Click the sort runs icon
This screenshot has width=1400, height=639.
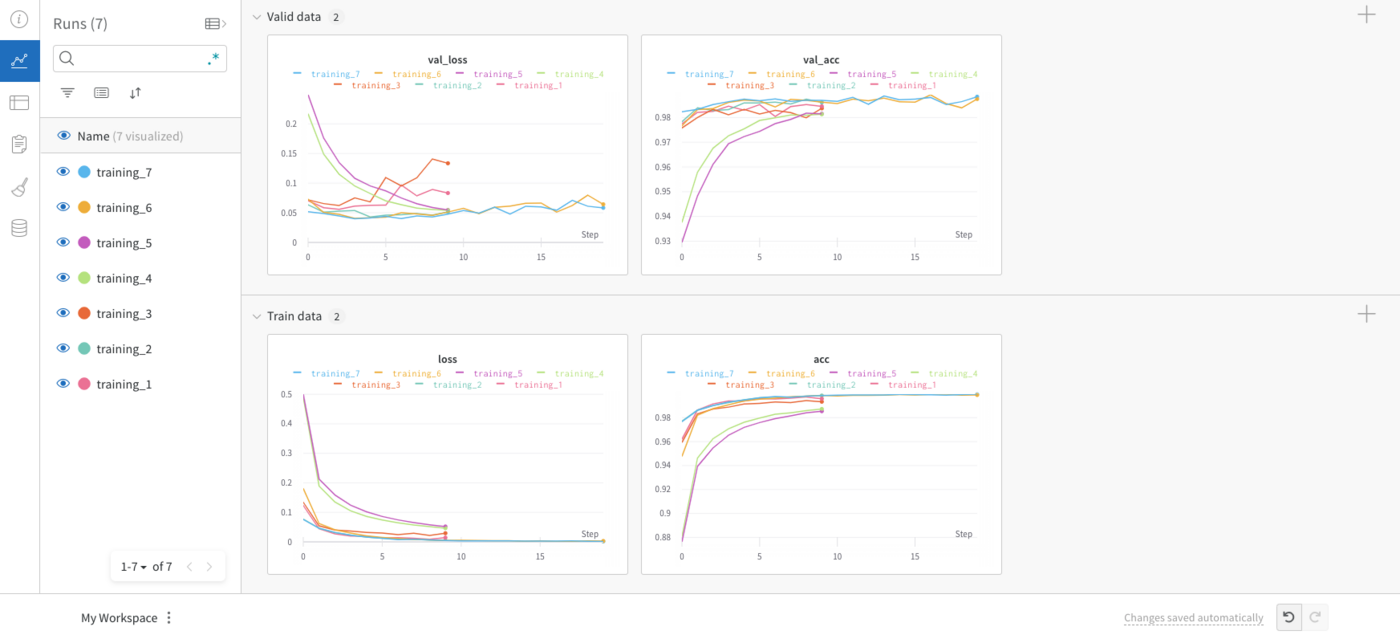pos(135,93)
